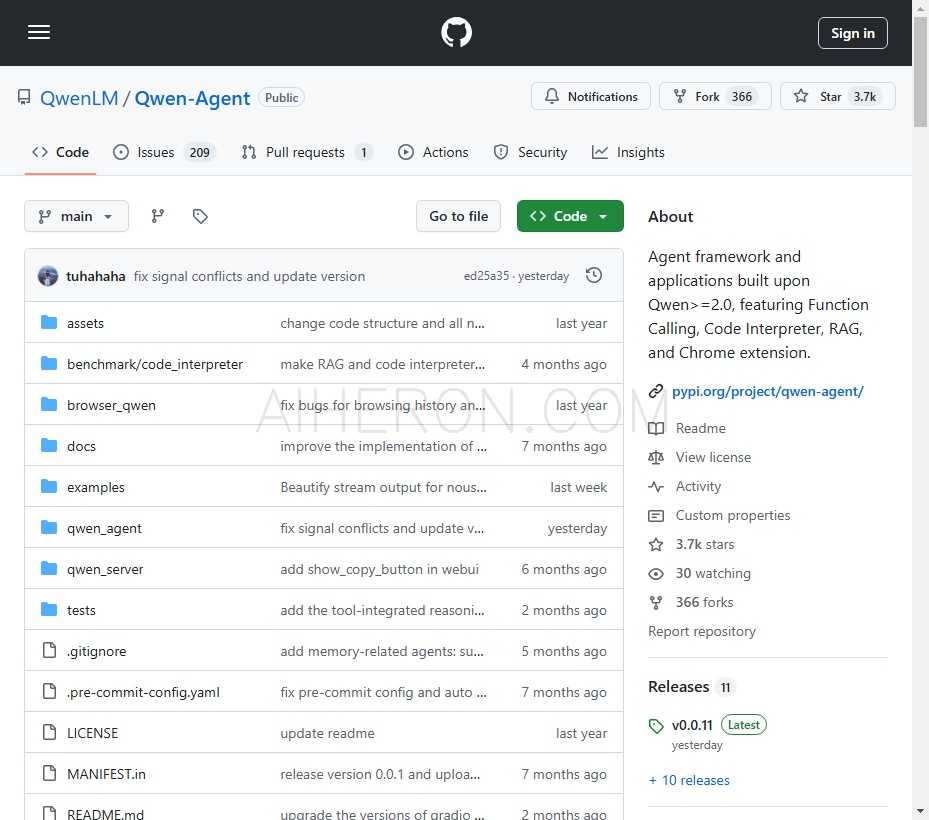Viewport: 929px width, 820px height.
Task: Open the .gitignore file
Action: point(97,651)
